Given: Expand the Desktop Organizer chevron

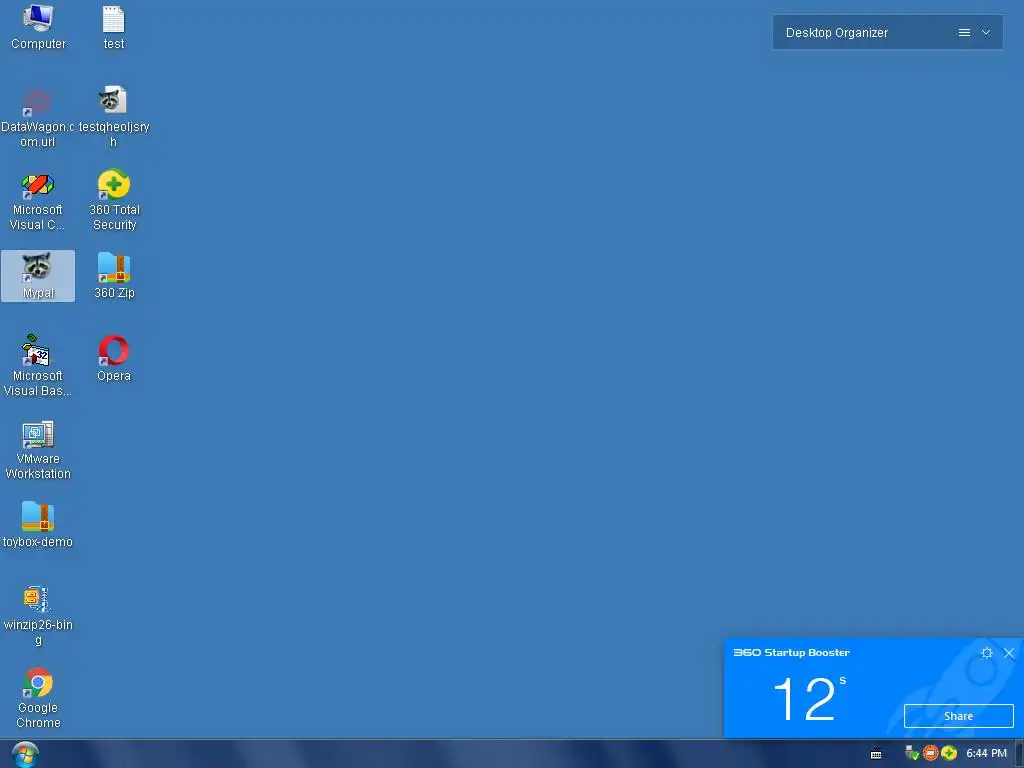Looking at the screenshot, I should pyautogui.click(x=986, y=32).
